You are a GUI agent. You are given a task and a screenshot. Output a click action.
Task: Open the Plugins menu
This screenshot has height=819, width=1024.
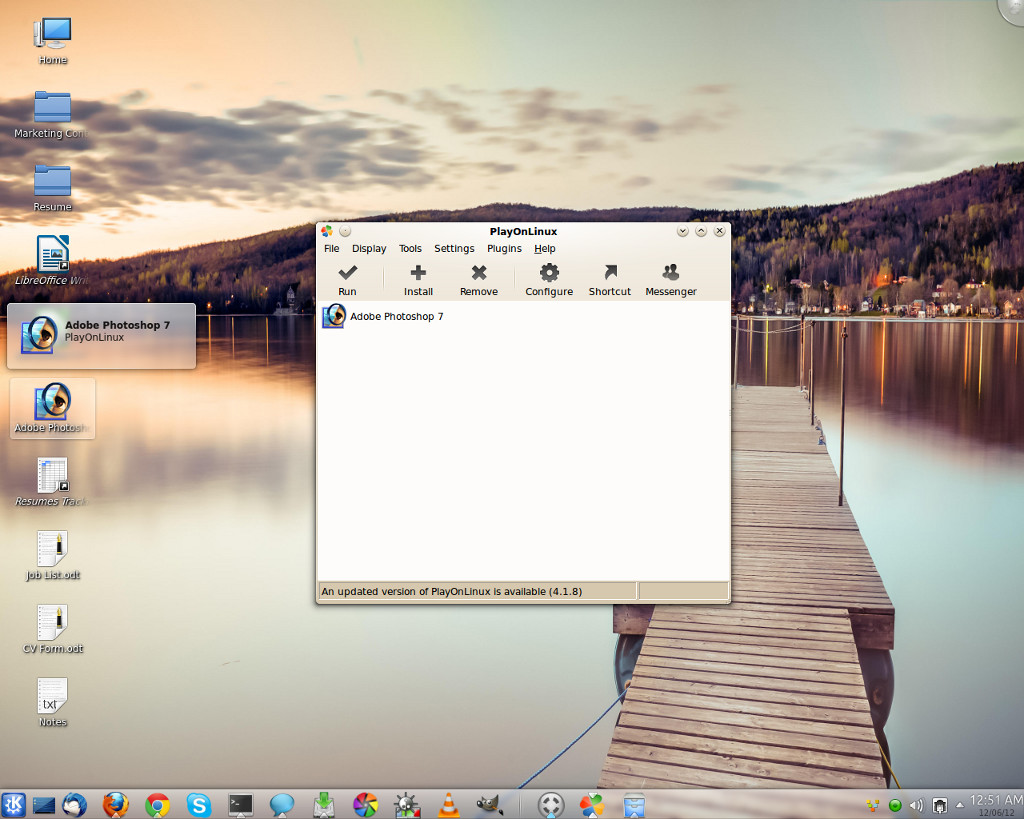click(504, 248)
